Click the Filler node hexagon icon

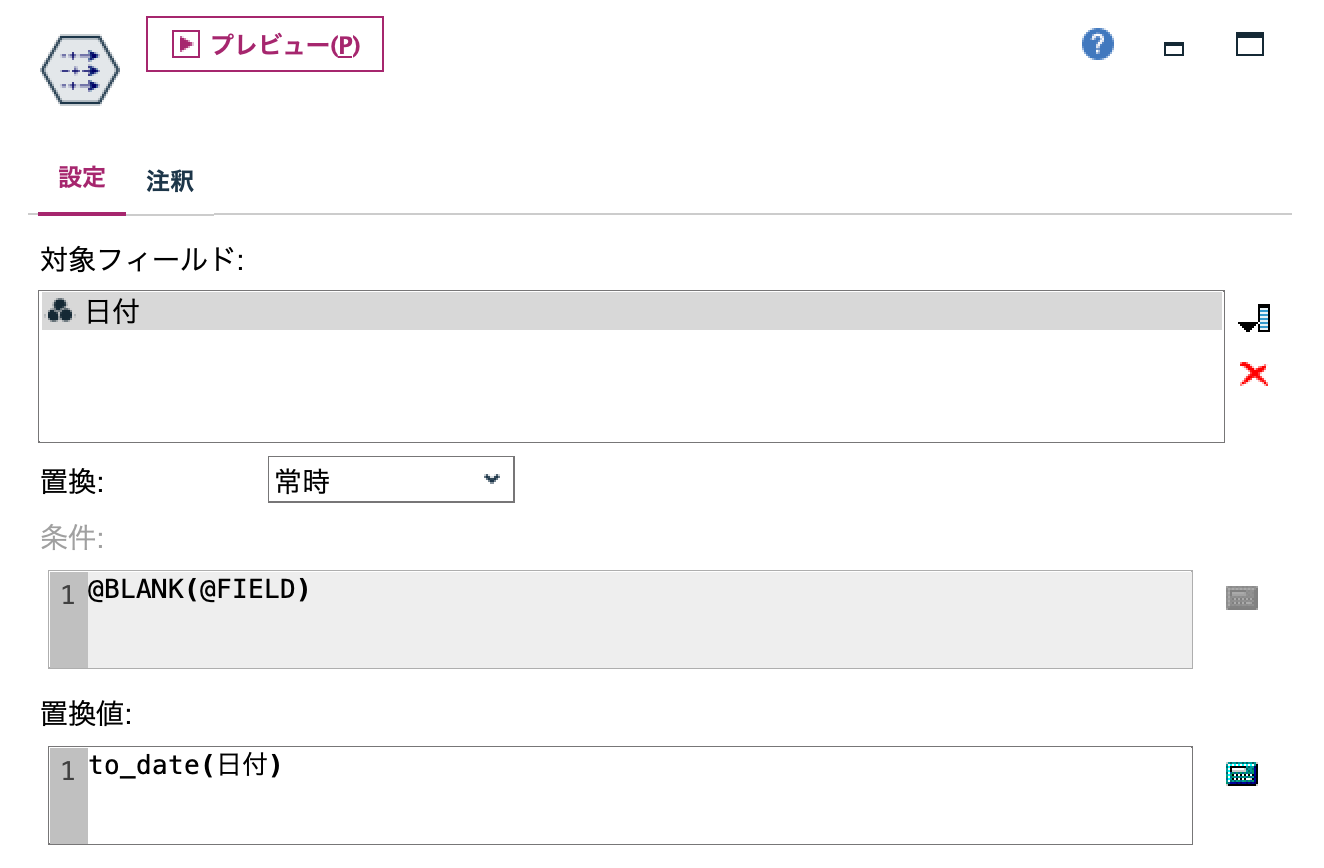pyautogui.click(x=79, y=70)
